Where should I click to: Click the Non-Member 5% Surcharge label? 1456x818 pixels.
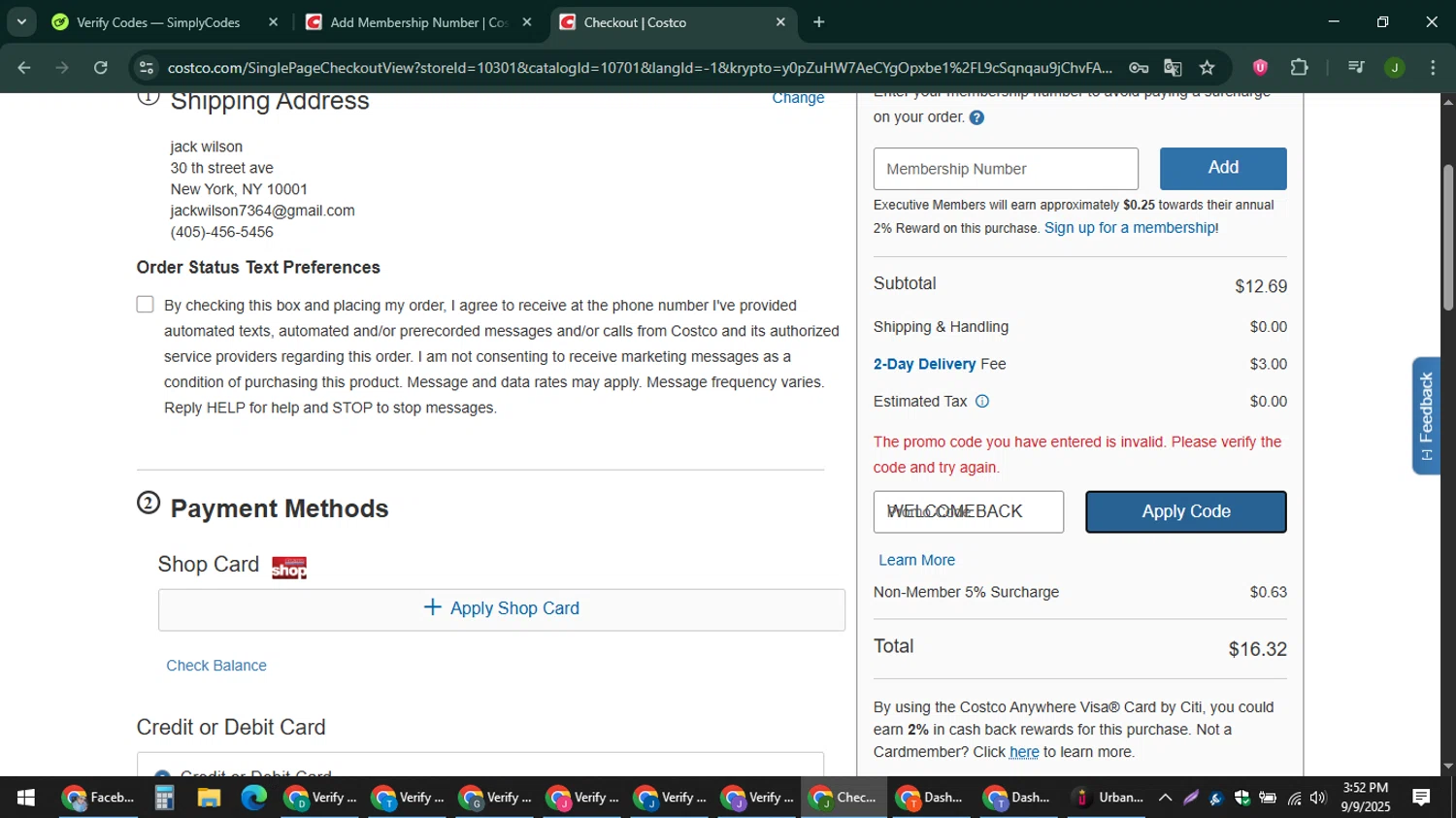(x=966, y=592)
